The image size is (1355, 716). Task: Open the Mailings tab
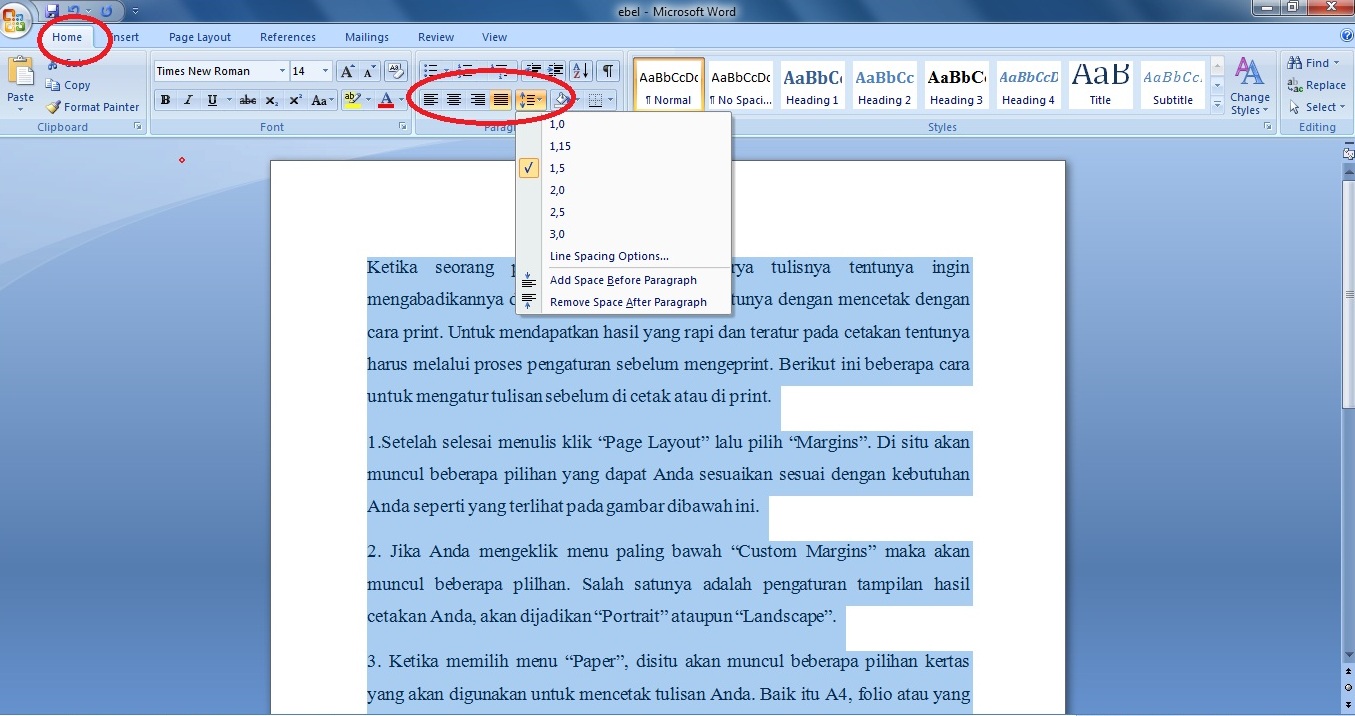367,37
